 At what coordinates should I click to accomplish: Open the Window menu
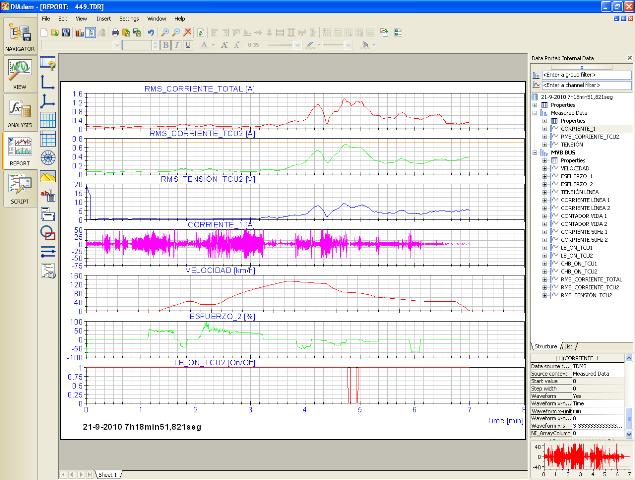point(156,19)
